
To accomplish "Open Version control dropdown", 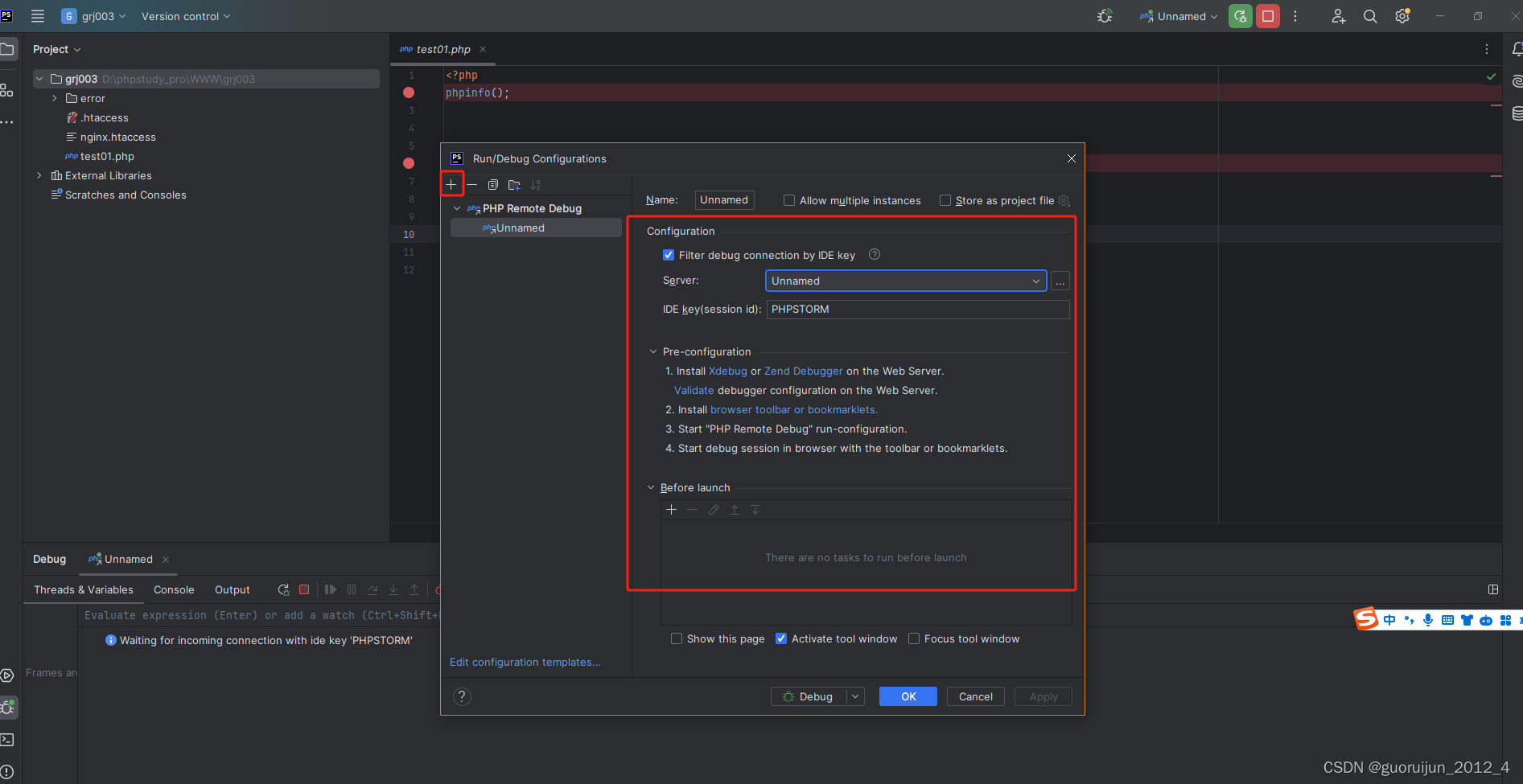I will 186,16.
